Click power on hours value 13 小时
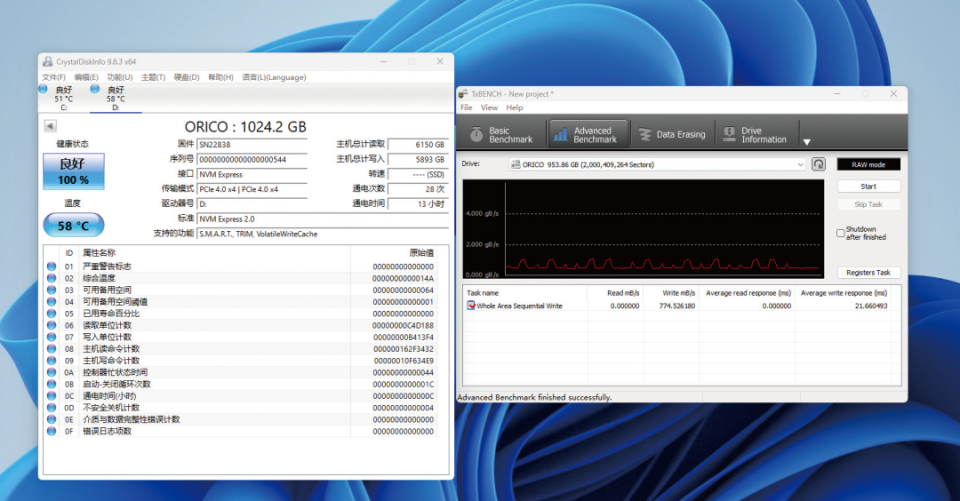Screen dimensions: 960x501 [x=418, y=204]
